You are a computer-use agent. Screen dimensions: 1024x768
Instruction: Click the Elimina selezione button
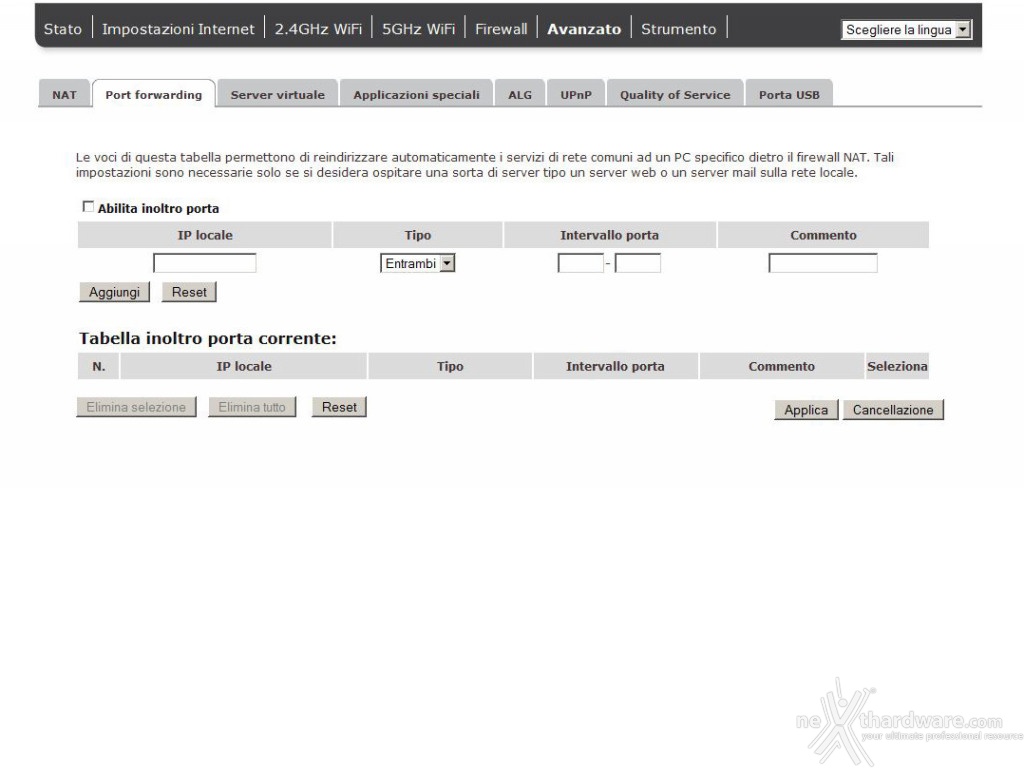pos(136,407)
